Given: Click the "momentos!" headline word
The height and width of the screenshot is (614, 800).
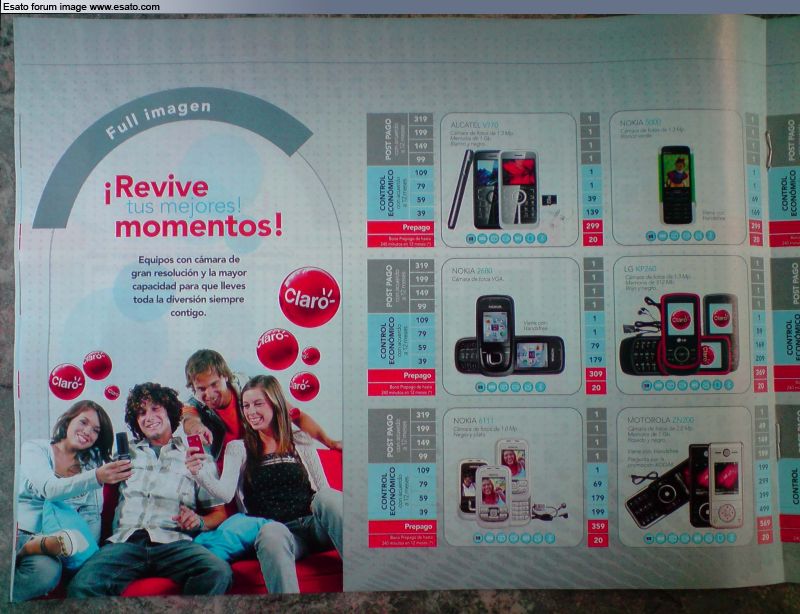Looking at the screenshot, I should click(x=198, y=226).
